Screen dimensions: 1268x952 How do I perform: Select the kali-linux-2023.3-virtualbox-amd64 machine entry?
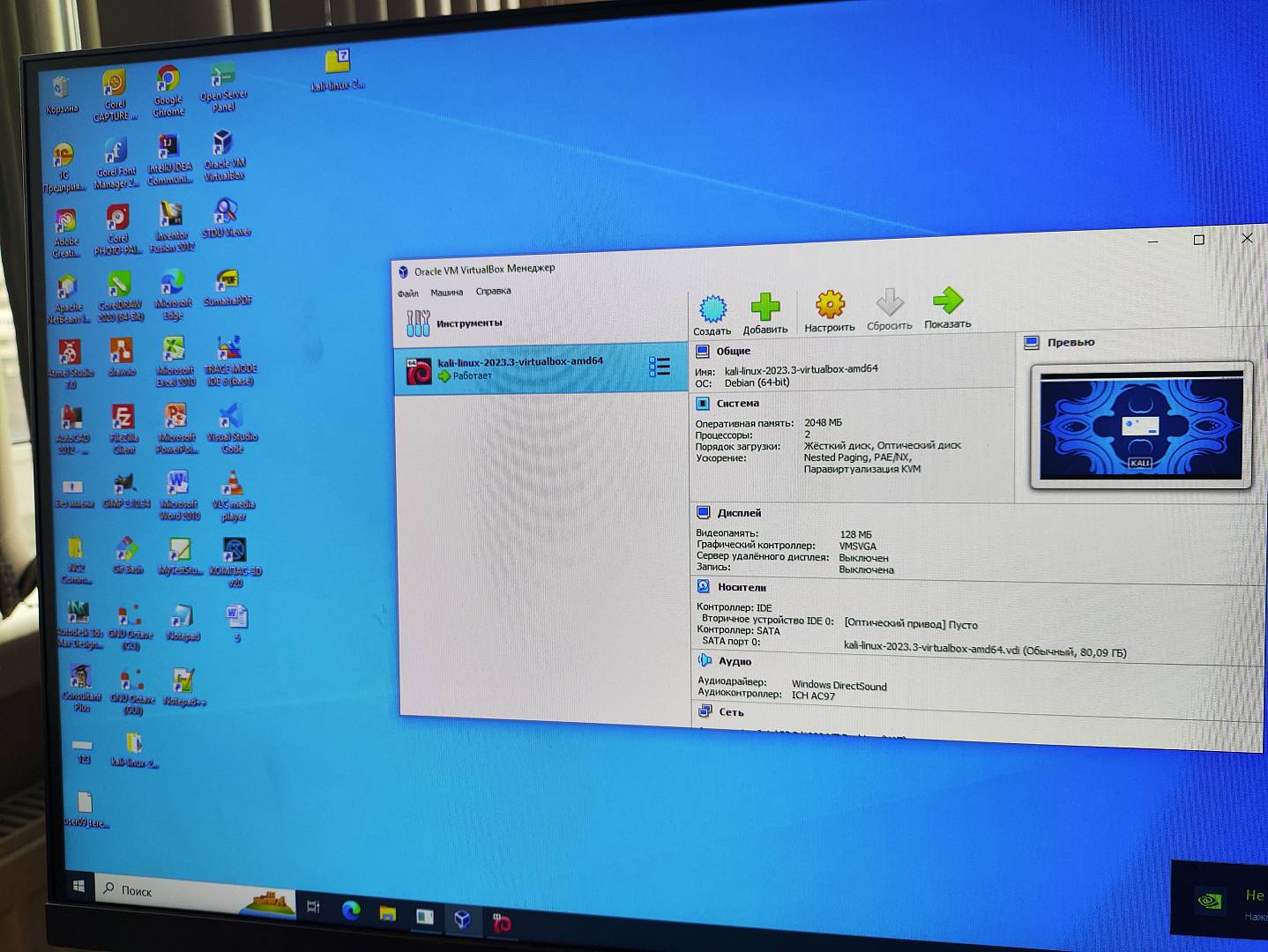click(541, 368)
